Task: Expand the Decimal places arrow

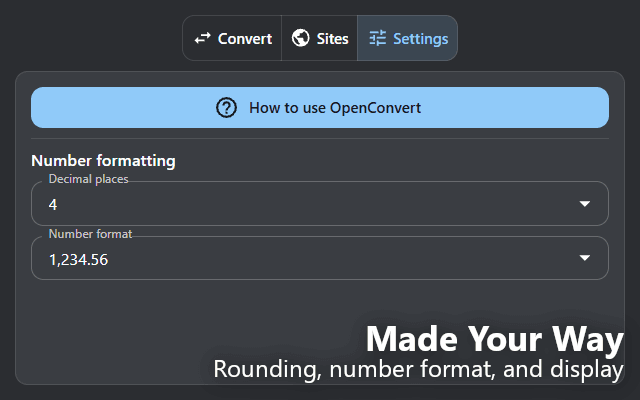Action: click(584, 204)
